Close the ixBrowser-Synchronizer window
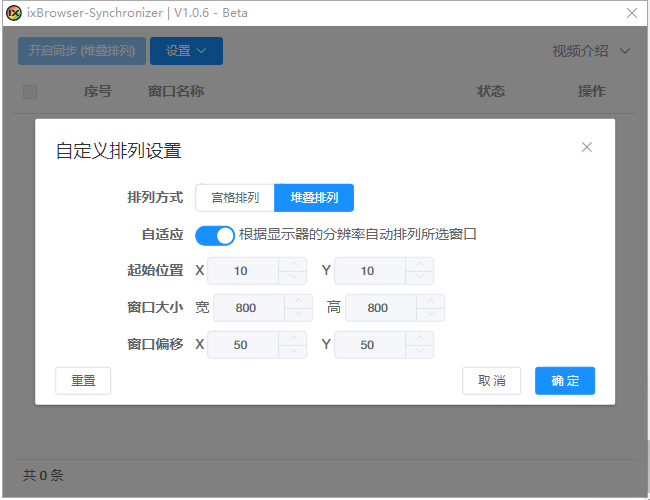Screen dimensions: 650x500 pyautogui.click(x=632, y=13)
